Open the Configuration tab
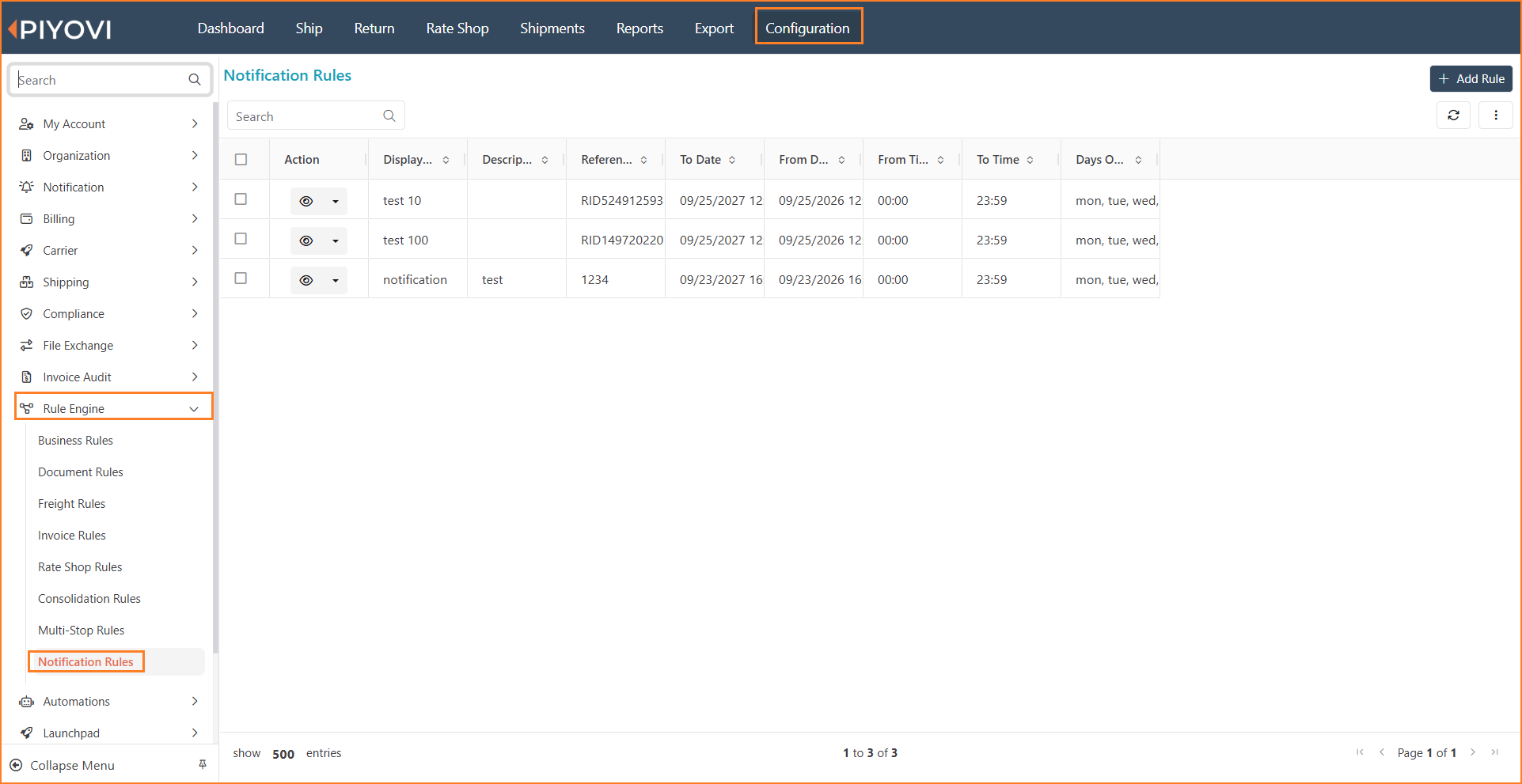This screenshot has height=784, width=1522. pyautogui.click(x=807, y=28)
